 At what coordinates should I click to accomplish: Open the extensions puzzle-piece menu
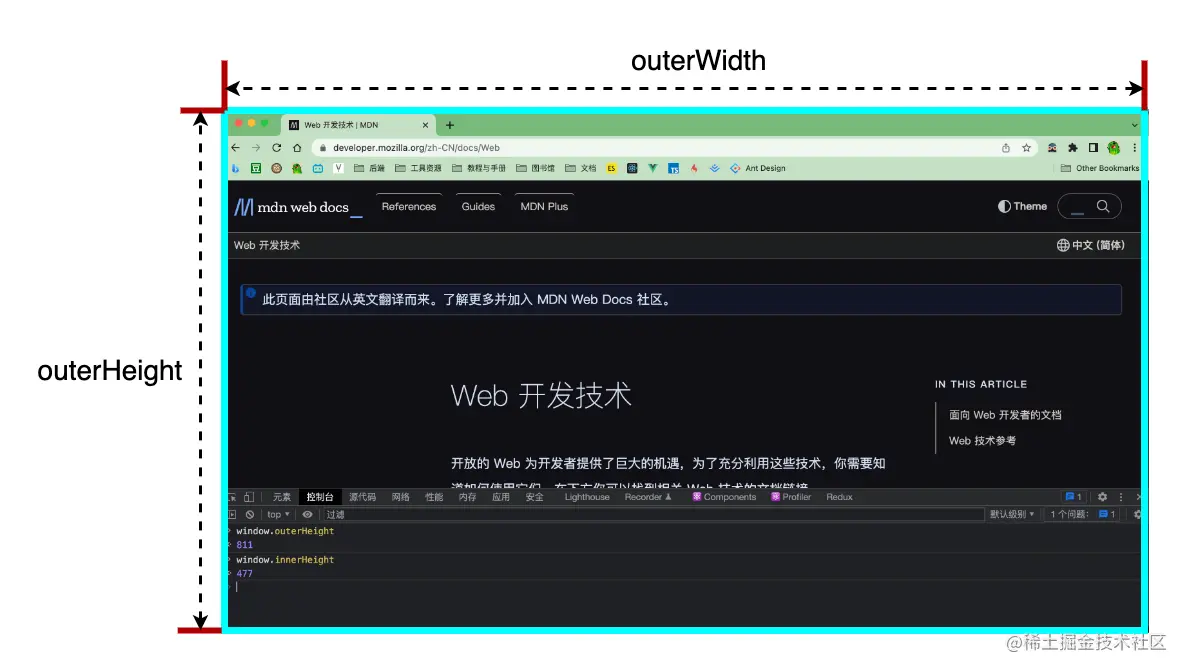point(1073,148)
